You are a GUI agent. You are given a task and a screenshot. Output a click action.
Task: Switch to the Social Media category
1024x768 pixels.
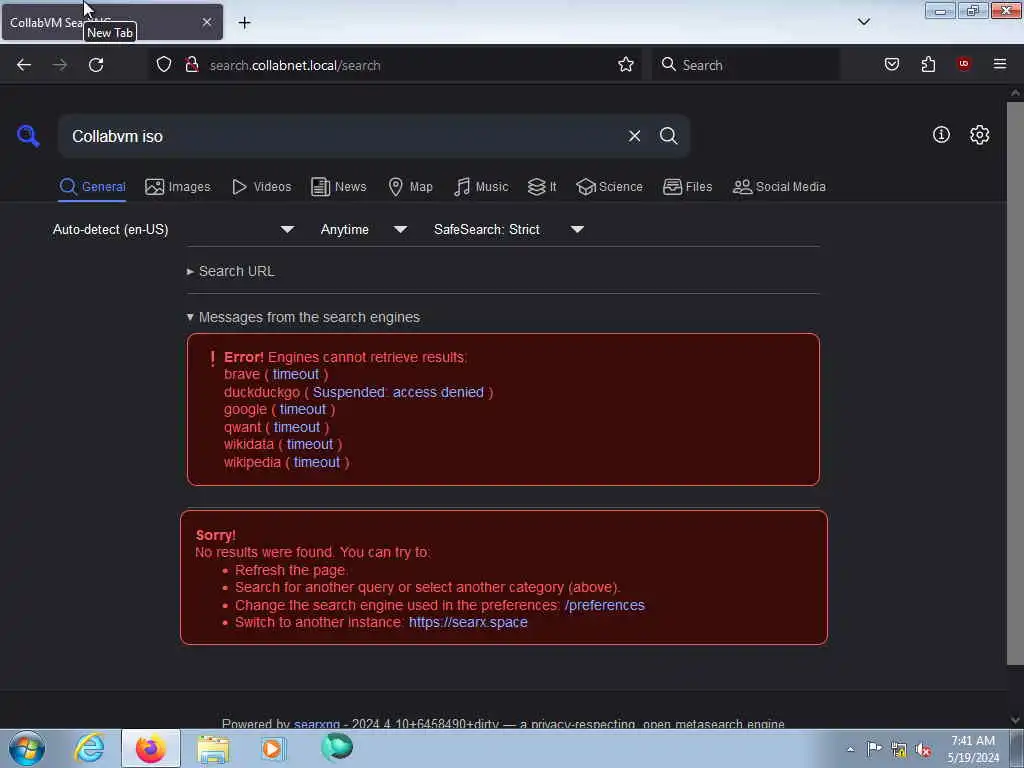click(779, 187)
